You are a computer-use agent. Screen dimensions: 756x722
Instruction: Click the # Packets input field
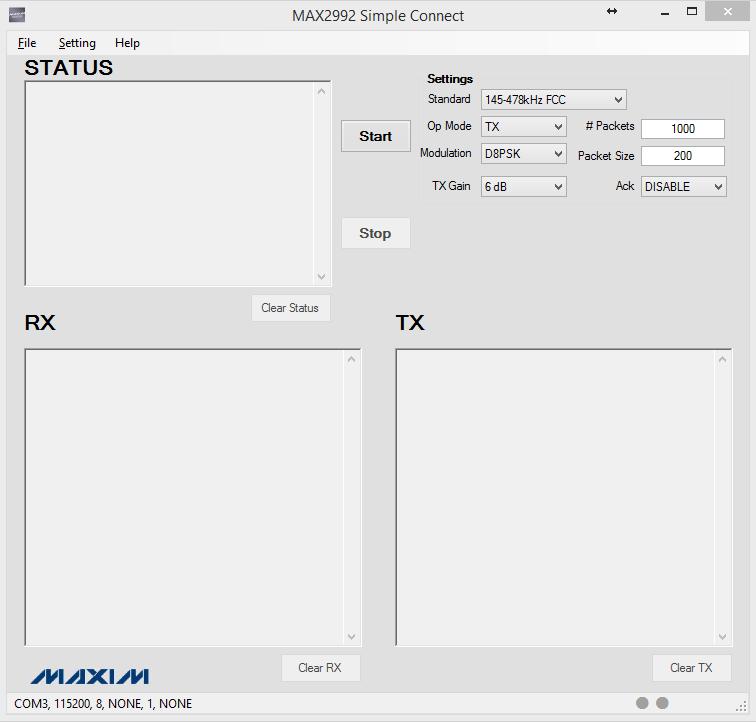click(683, 129)
